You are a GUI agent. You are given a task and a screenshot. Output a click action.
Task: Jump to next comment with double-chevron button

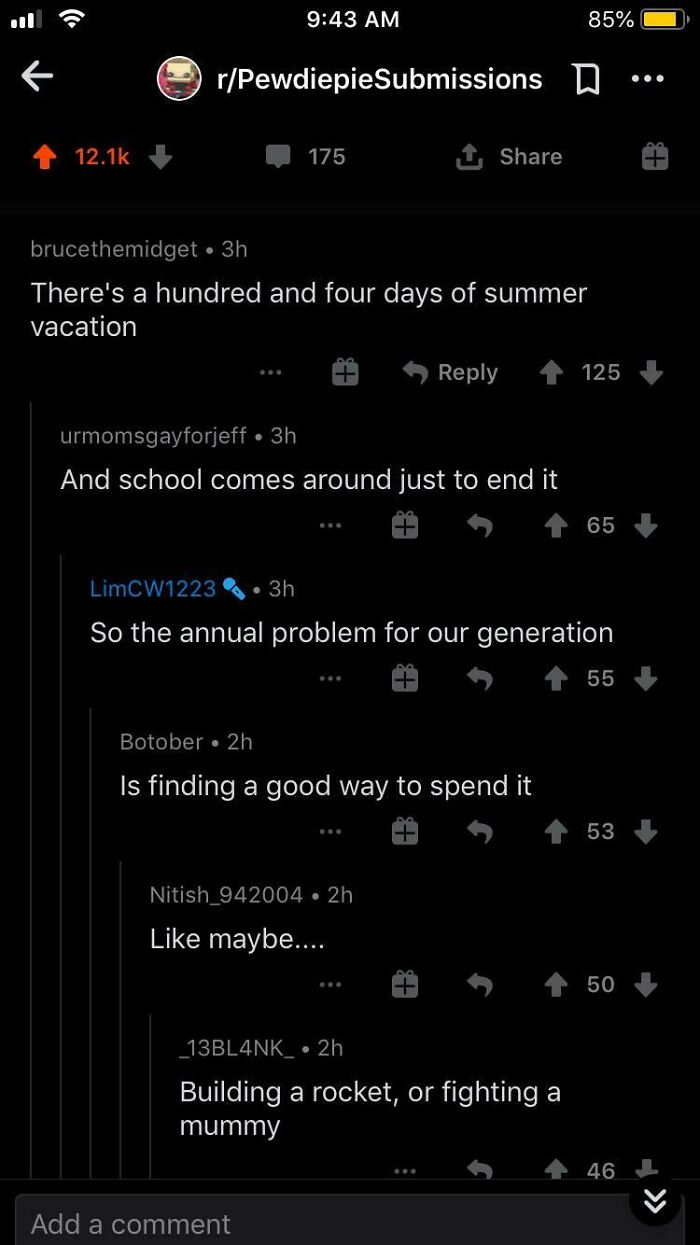pos(655,1200)
